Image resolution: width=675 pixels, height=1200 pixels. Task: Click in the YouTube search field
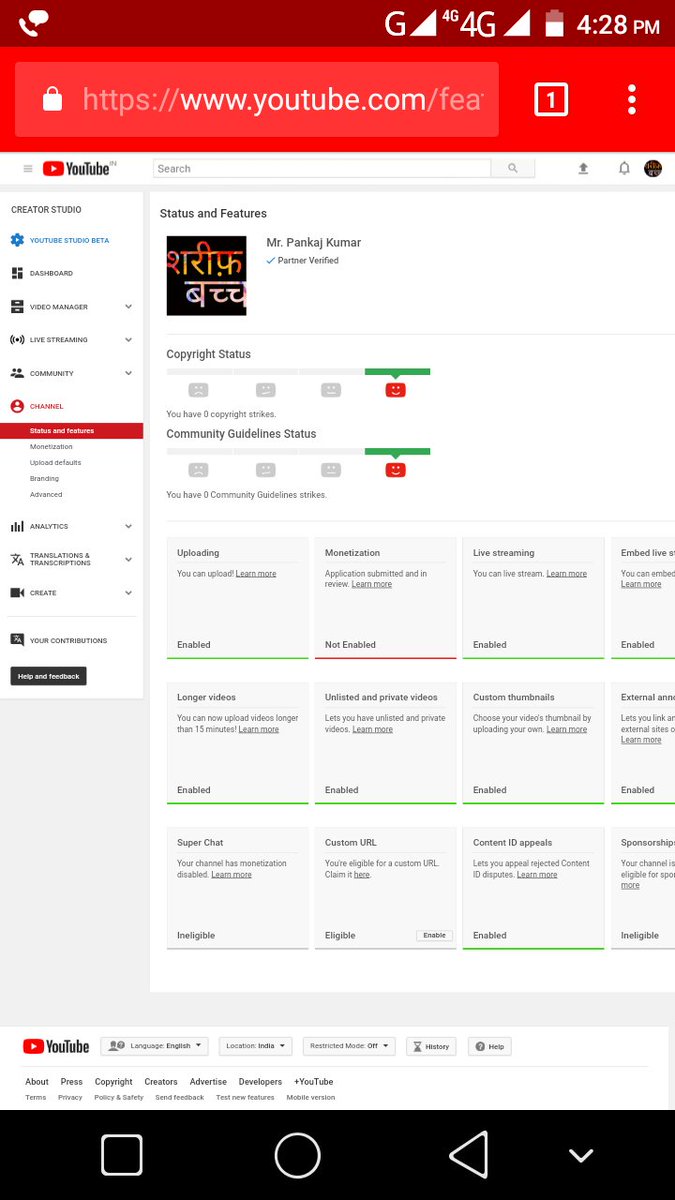[x=324, y=169]
